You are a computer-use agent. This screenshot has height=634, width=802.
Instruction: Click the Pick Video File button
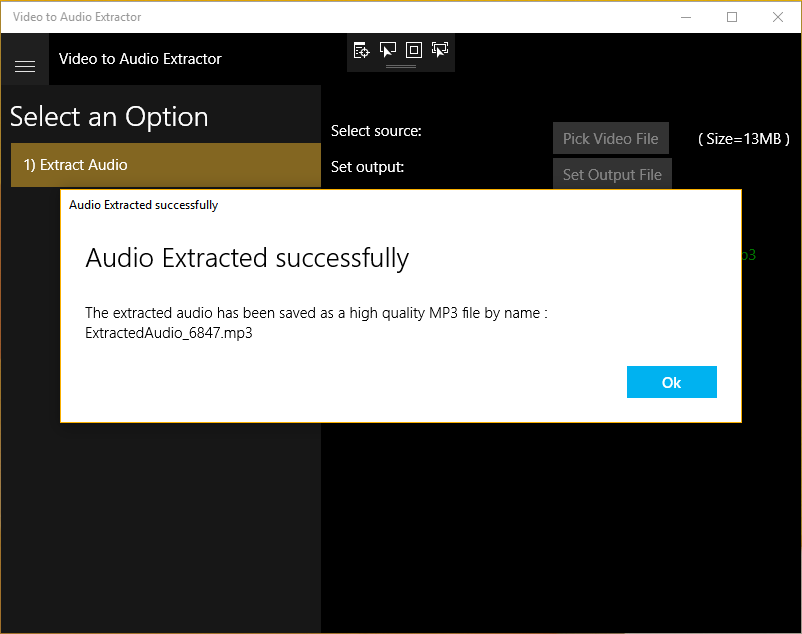tap(611, 138)
